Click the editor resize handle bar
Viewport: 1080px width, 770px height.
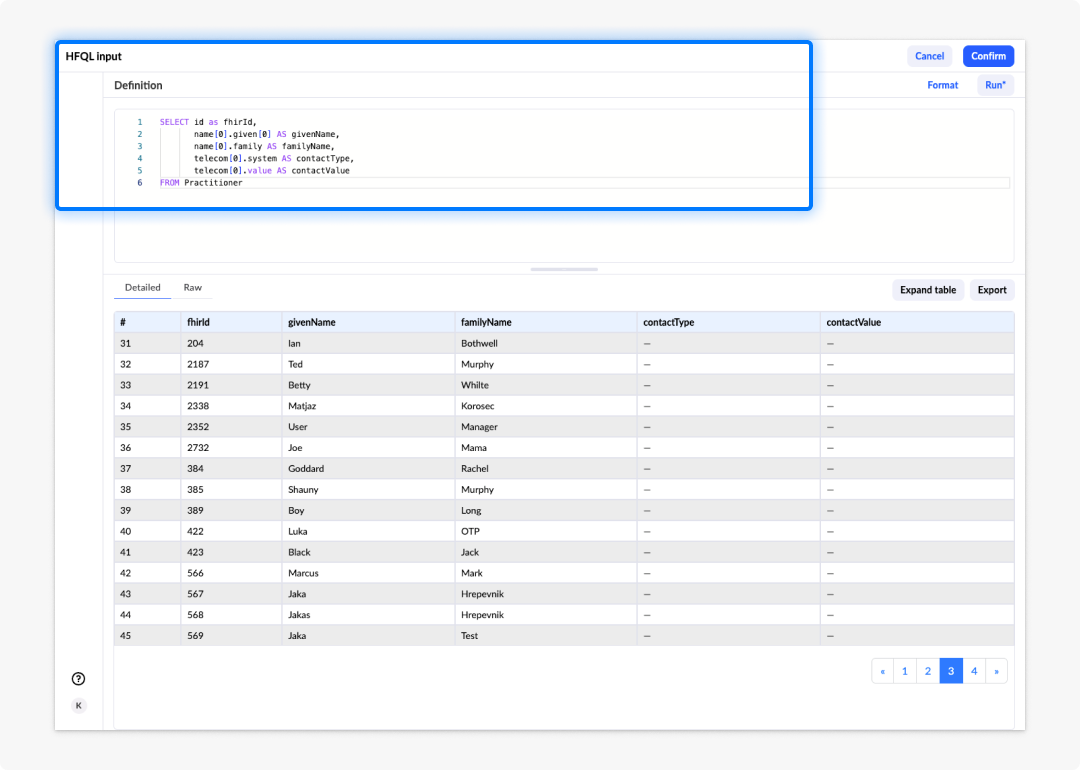(564, 269)
